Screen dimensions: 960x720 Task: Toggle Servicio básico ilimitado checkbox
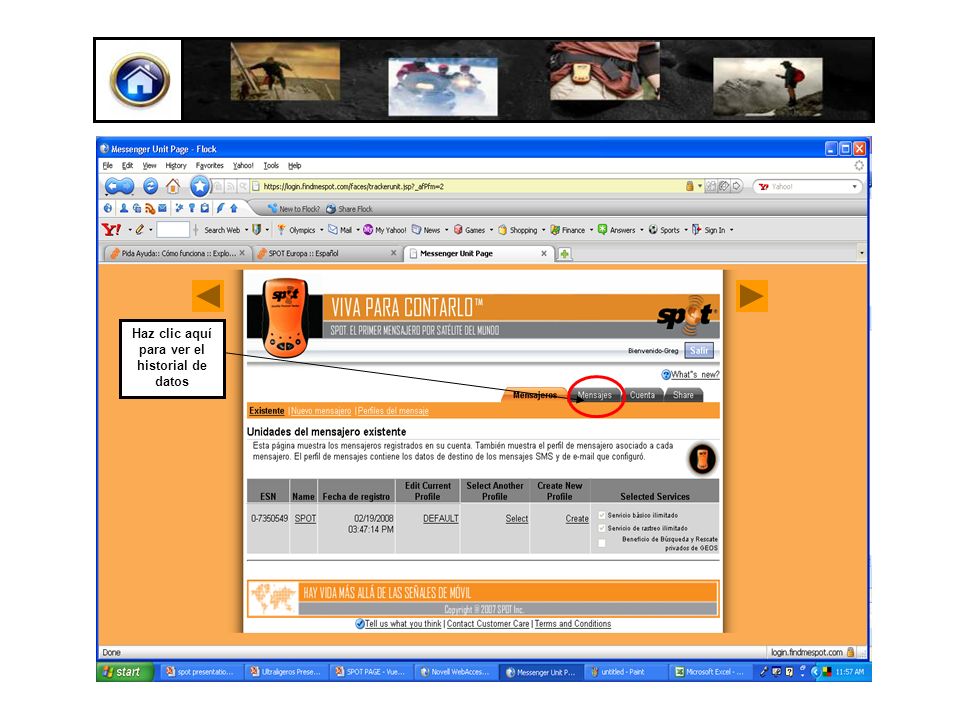coord(602,516)
